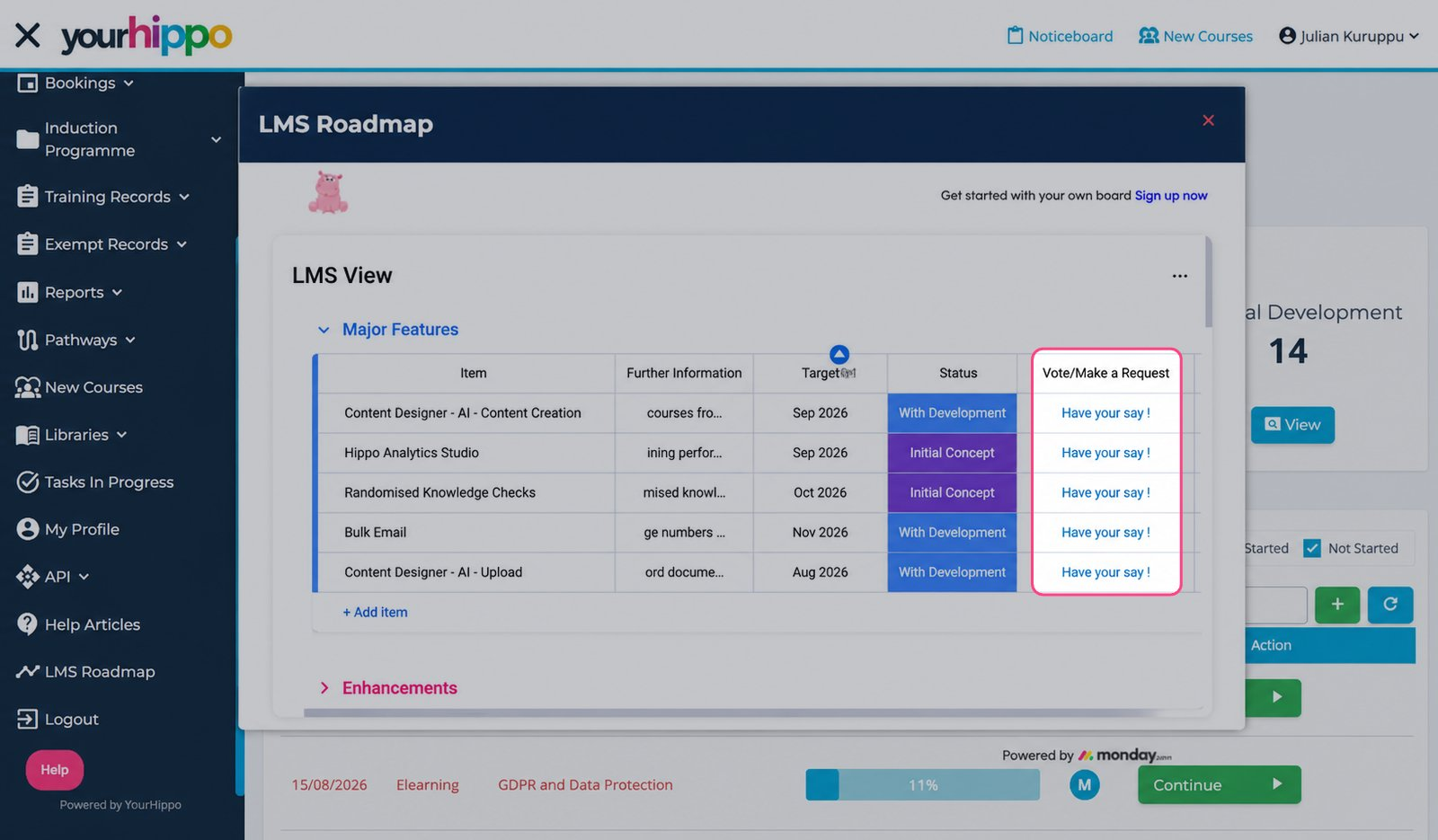Screen dimensions: 1438x840
Task: Collapse the Major Features group
Action: 324,330
